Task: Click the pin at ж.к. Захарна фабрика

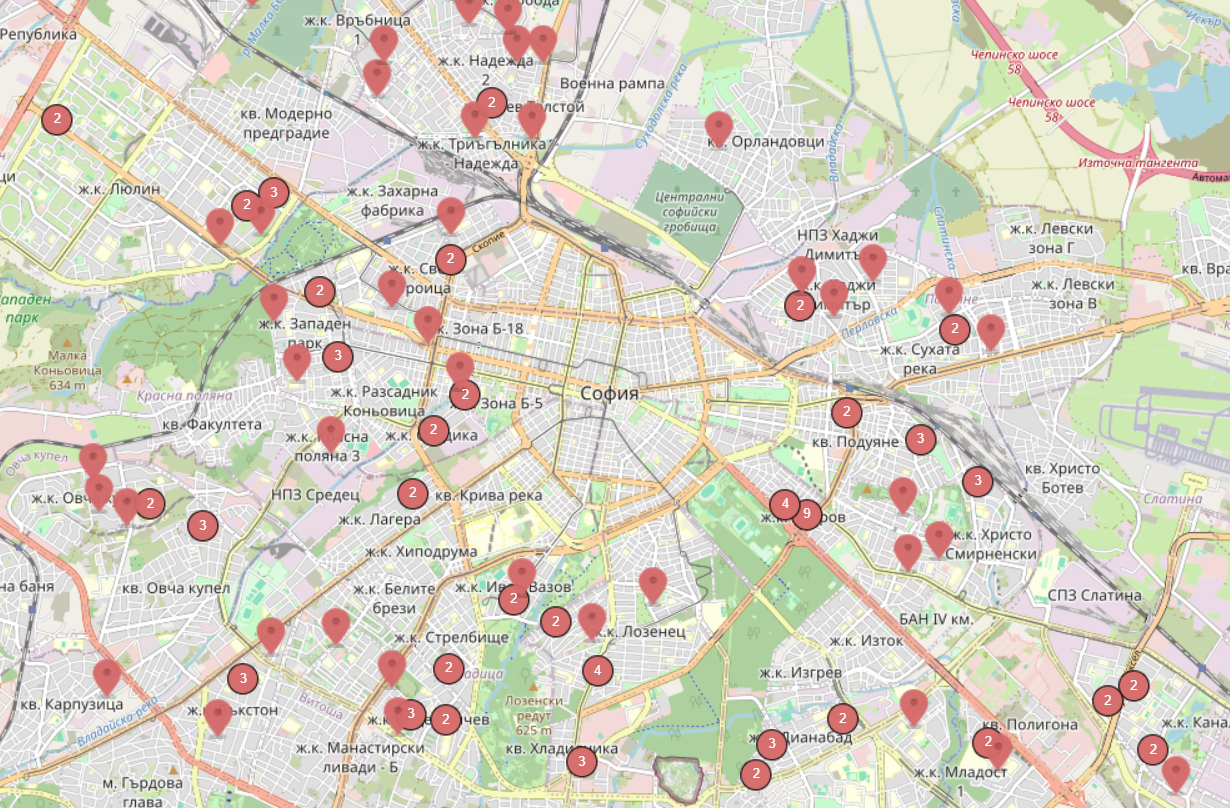Action: pyautogui.click(x=451, y=214)
